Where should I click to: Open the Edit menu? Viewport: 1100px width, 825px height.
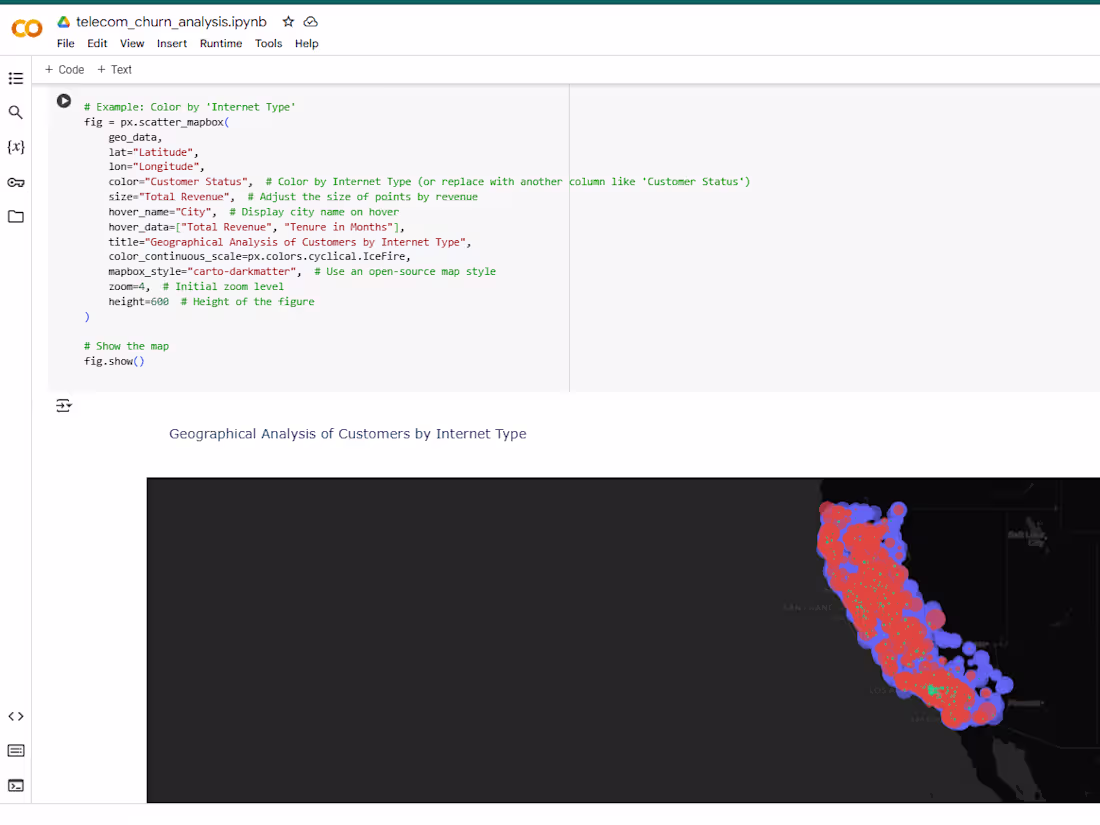click(x=97, y=43)
